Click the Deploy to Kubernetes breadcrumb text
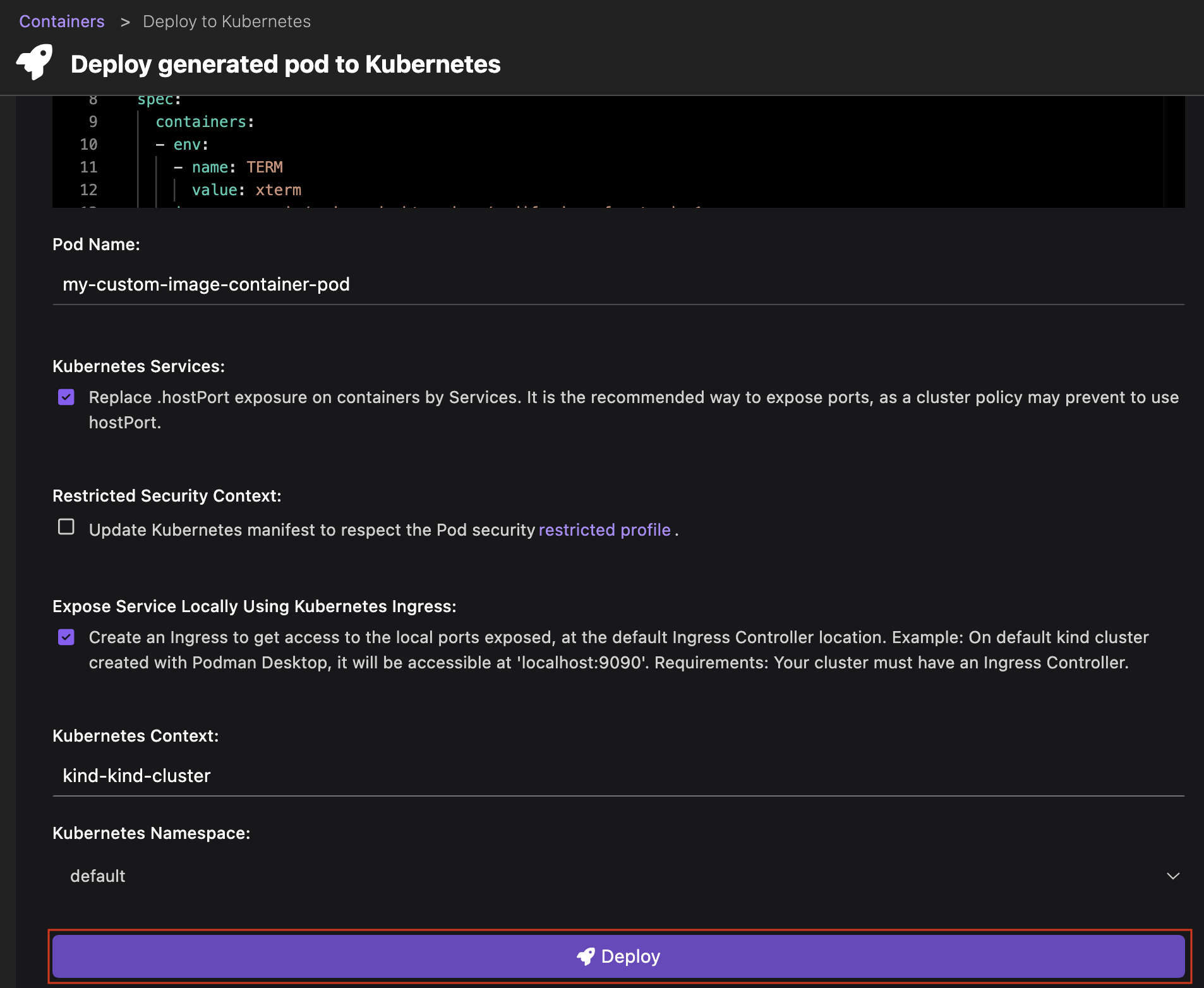Screen dimensions: 1204x988 226,21
